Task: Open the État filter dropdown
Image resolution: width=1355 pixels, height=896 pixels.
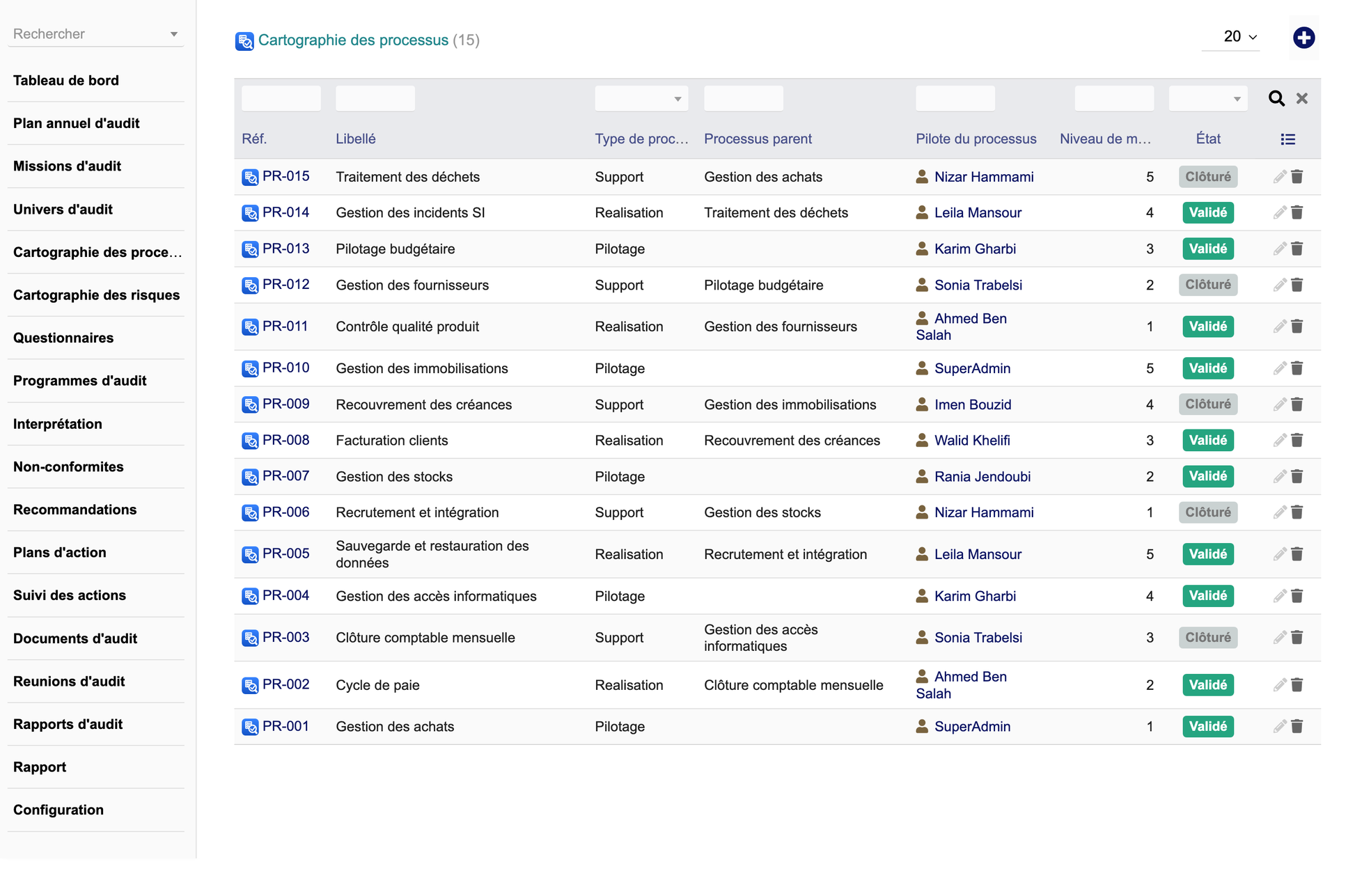Action: (1208, 99)
